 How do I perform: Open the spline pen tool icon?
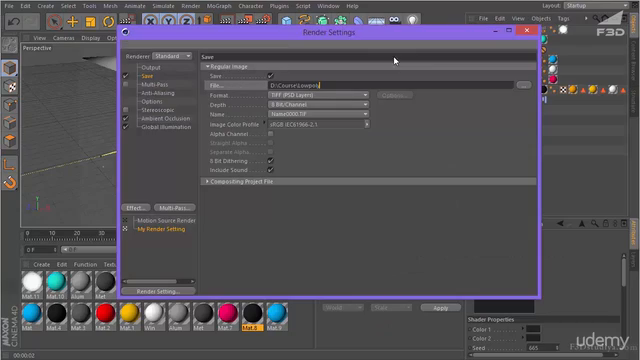[304, 20]
